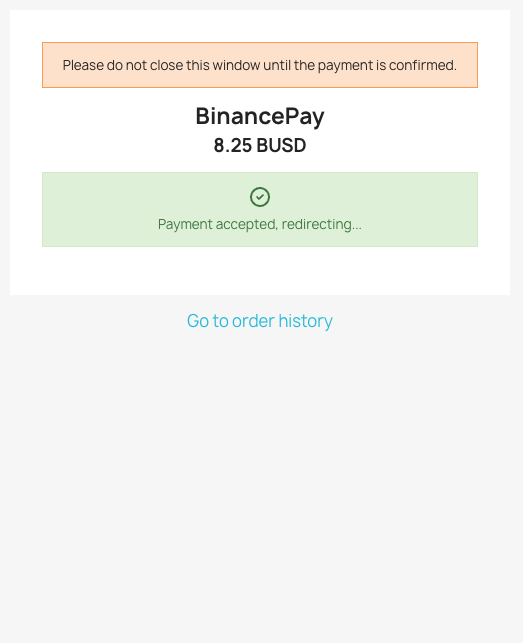Click the word "order" in the bottom link
This screenshot has width=523, height=643.
(253, 321)
